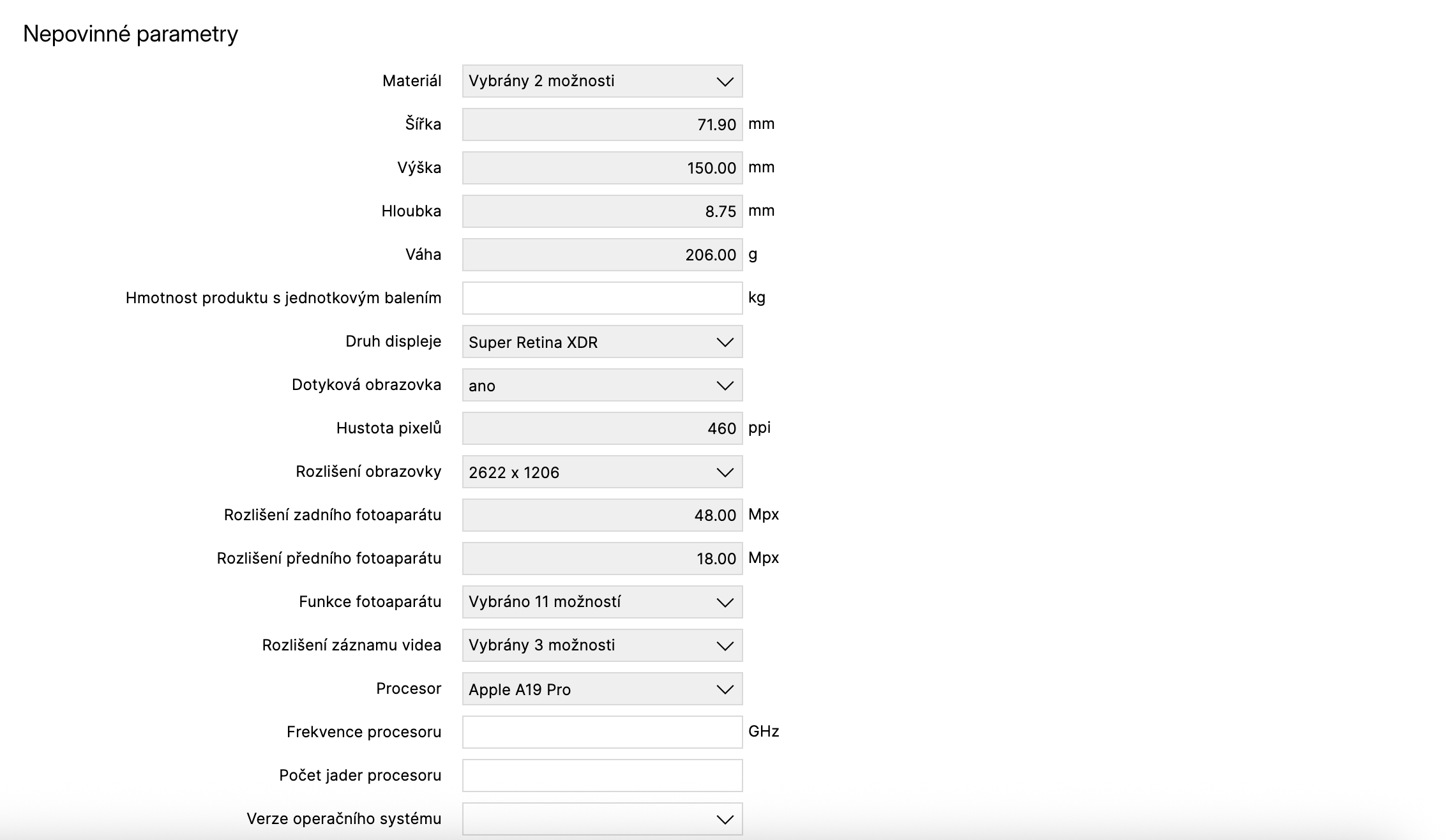This screenshot has height=840, width=1448.
Task: Open the Rozlišení záznamu videa dropdown
Action: tap(601, 645)
